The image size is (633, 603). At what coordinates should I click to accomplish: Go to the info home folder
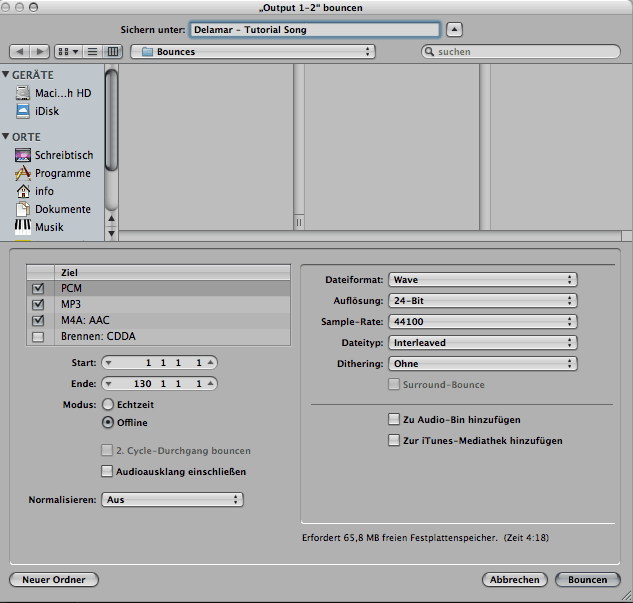(35, 191)
